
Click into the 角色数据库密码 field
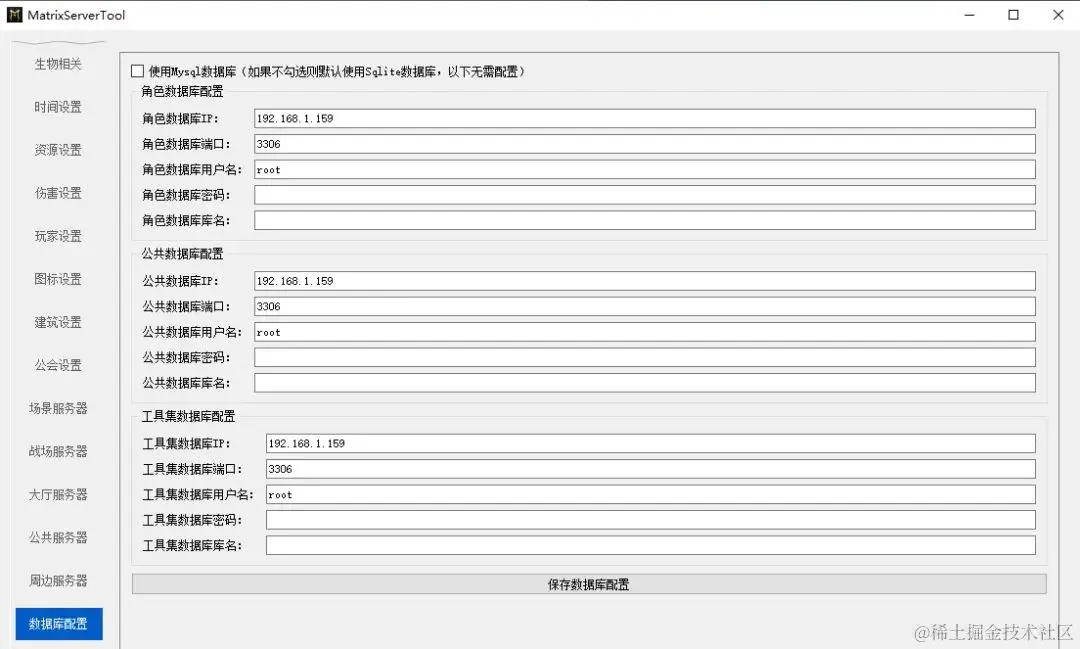645,195
